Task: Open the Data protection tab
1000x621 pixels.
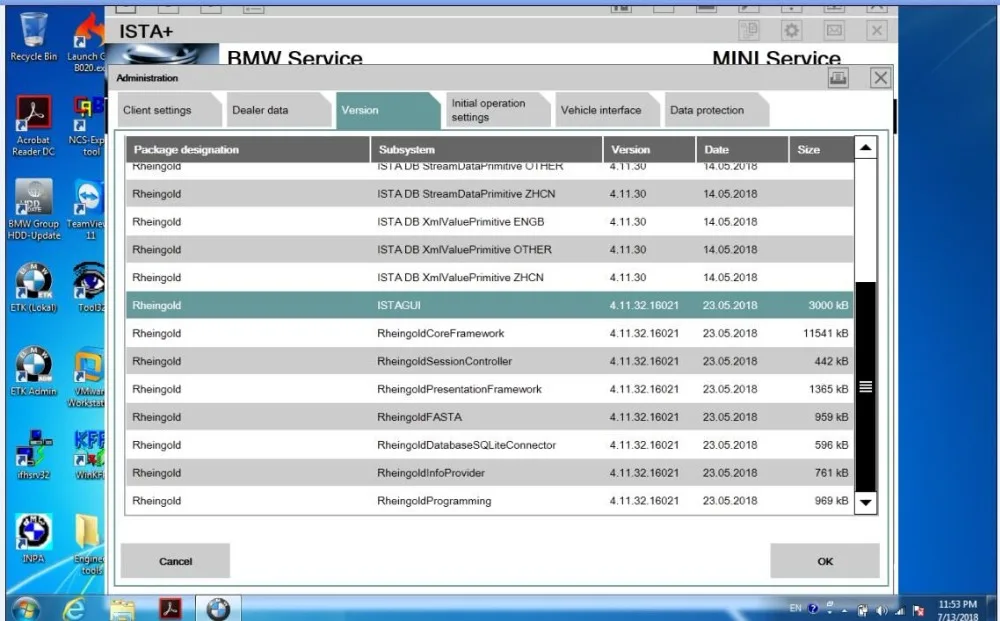Action: pos(716,110)
